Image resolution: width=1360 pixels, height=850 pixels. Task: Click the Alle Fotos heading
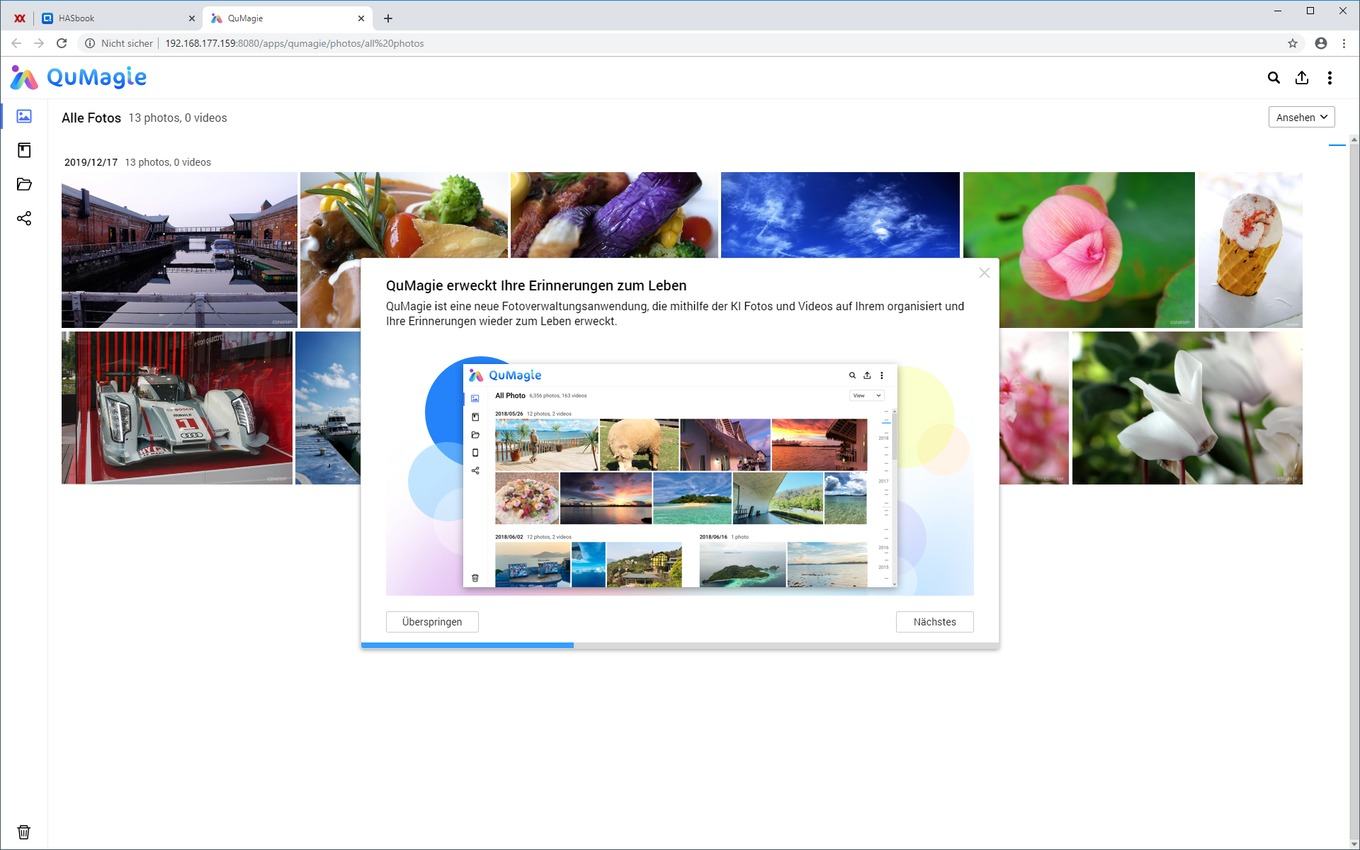[x=91, y=118]
